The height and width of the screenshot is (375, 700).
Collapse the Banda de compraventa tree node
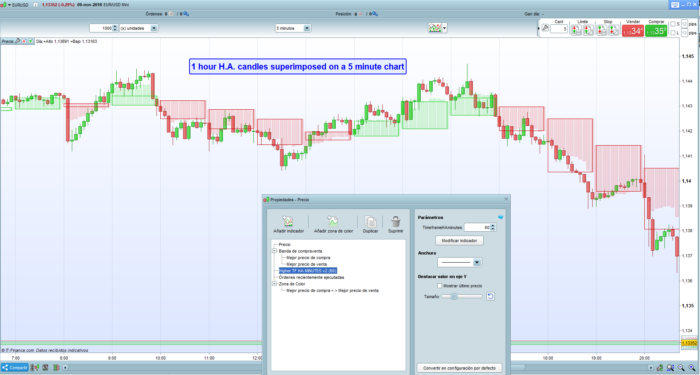pyautogui.click(x=275, y=251)
